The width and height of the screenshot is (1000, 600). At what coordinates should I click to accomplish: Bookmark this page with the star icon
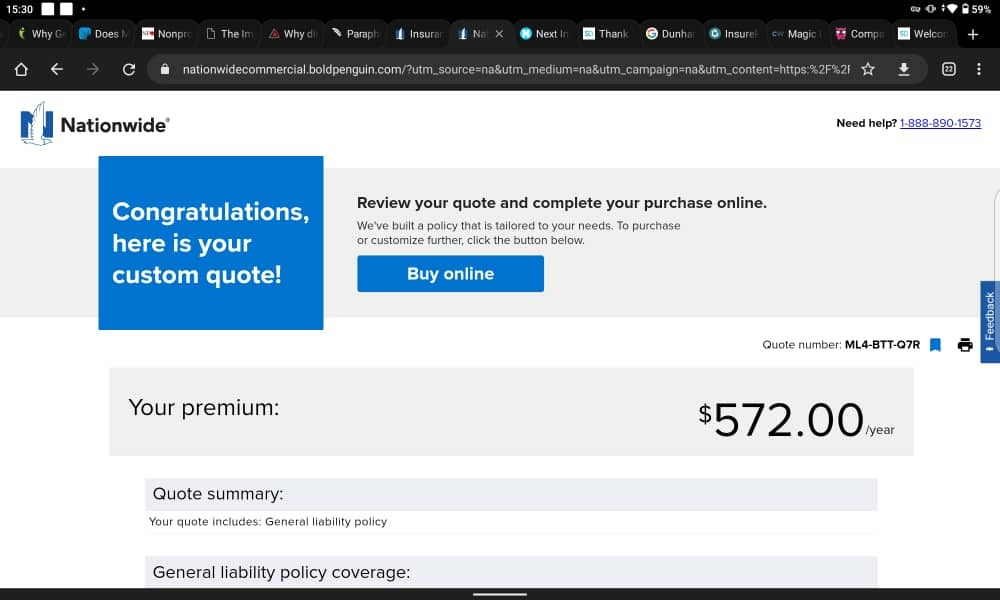868,69
